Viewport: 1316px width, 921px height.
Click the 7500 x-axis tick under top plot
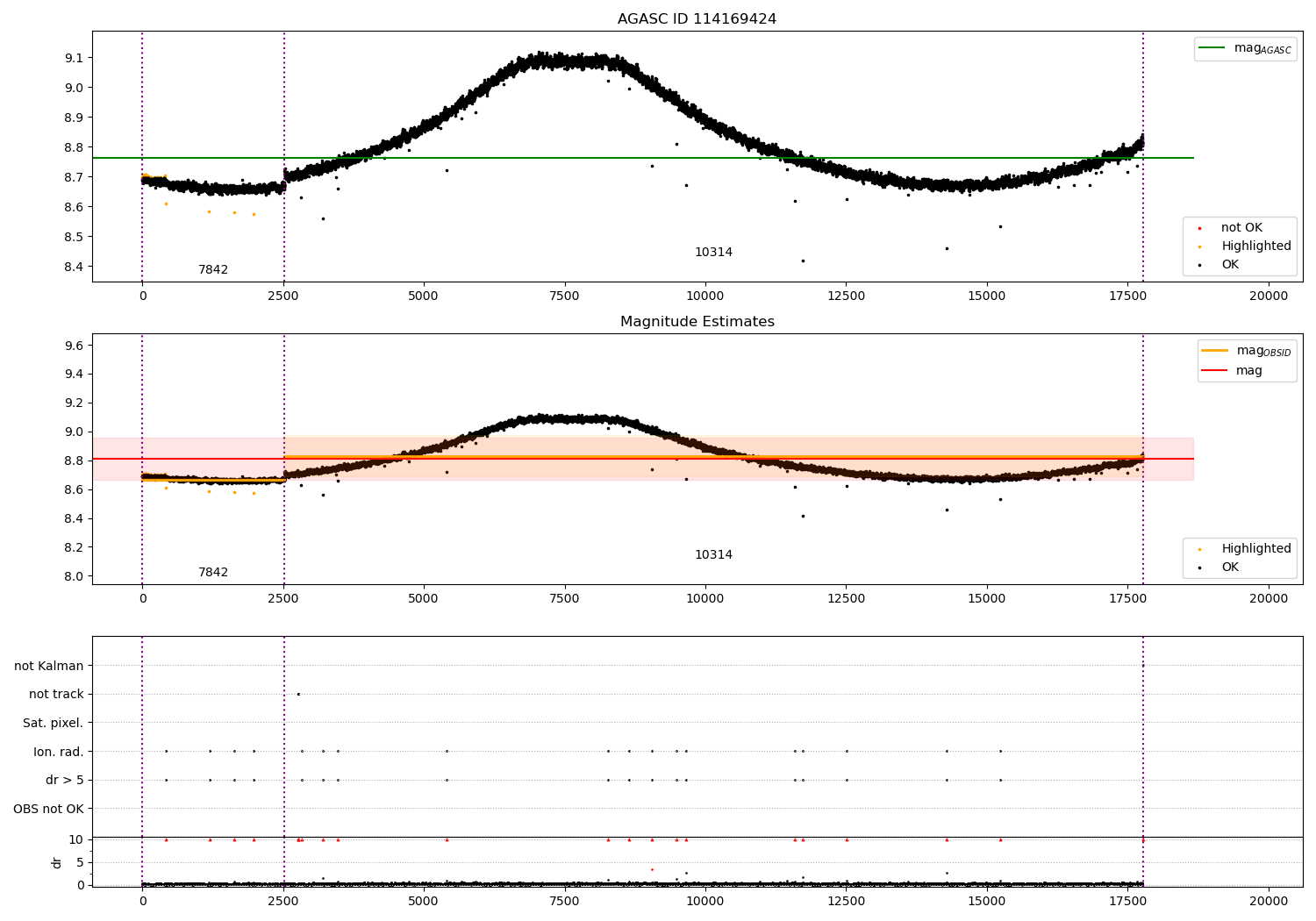click(x=564, y=296)
